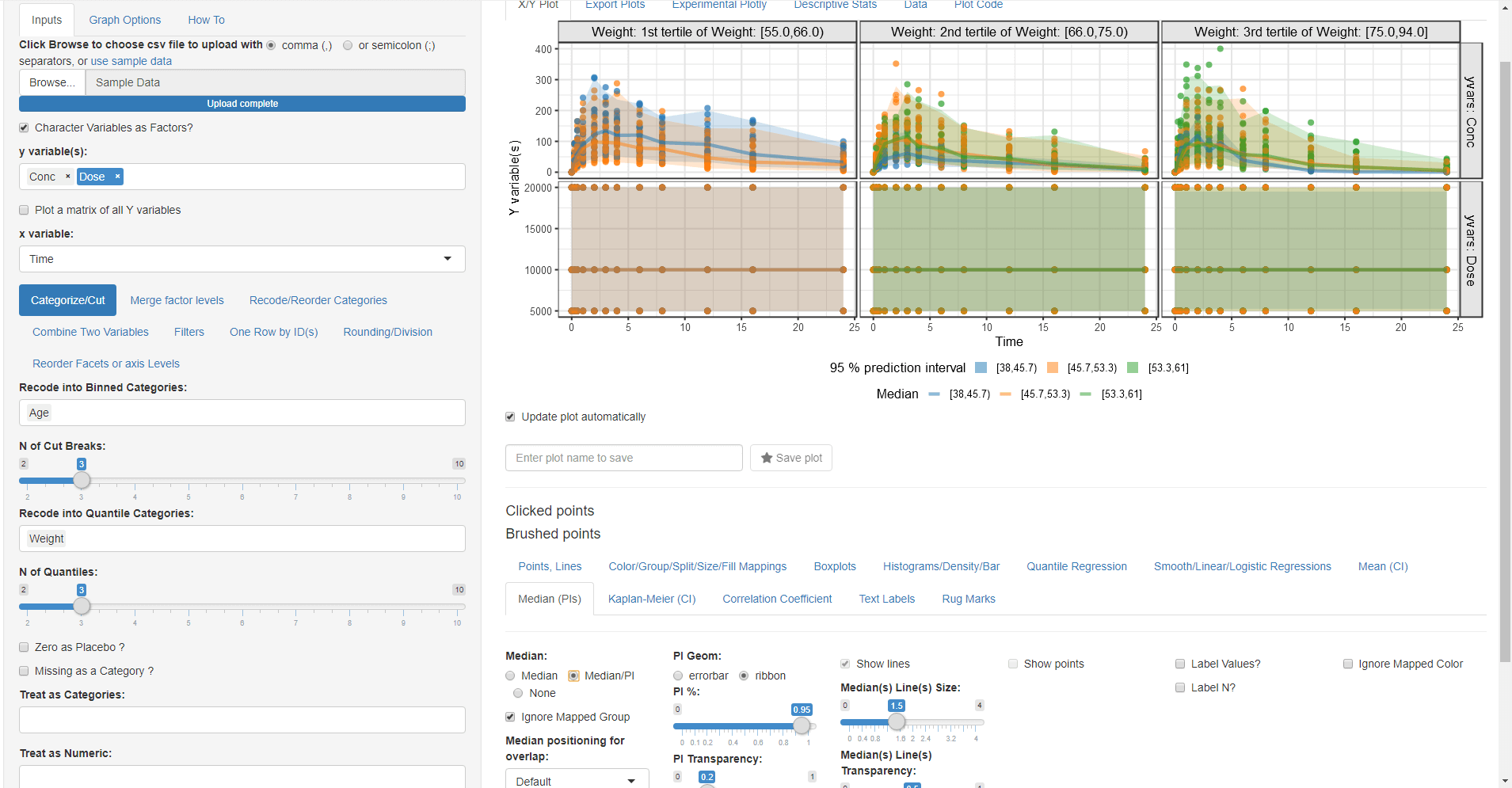Click Median(s) Line(s) Size slider handle
Screen dimensions: 1512x788
tap(897, 721)
